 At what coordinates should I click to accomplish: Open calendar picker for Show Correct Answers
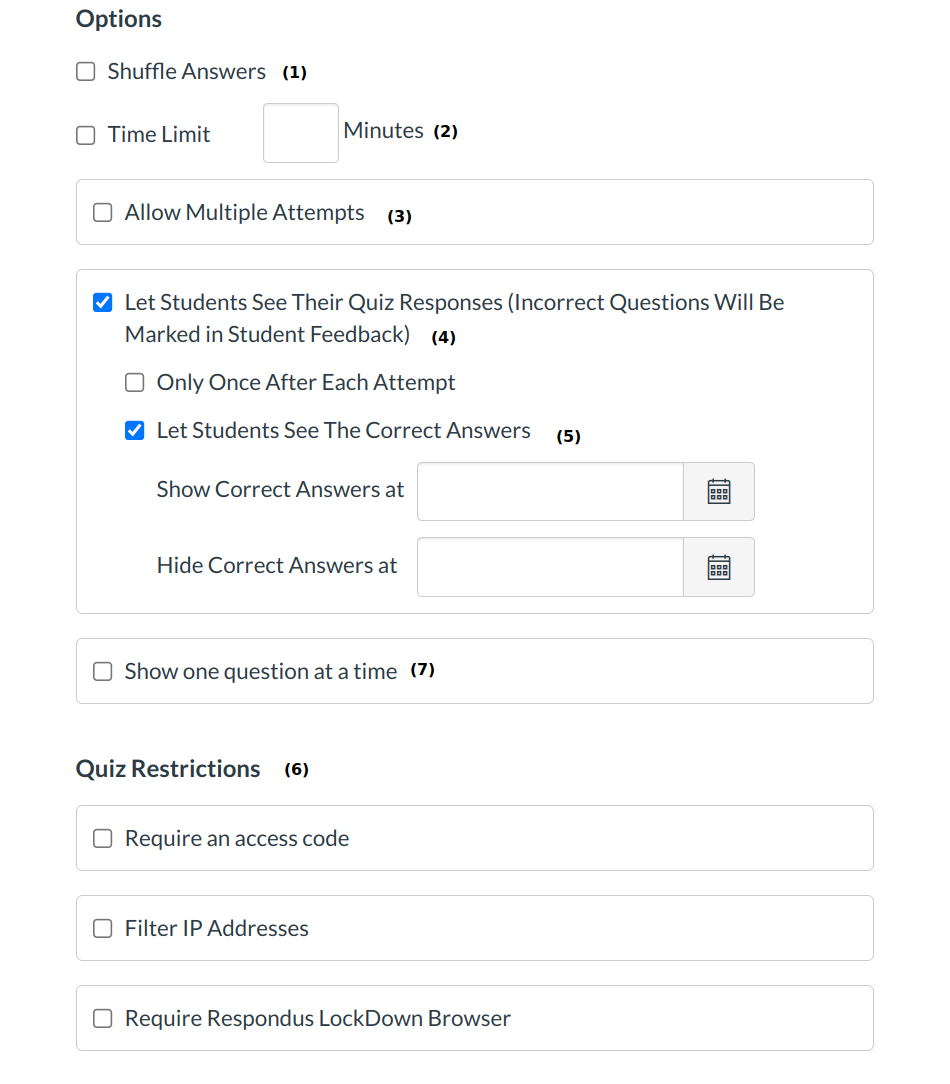718,491
